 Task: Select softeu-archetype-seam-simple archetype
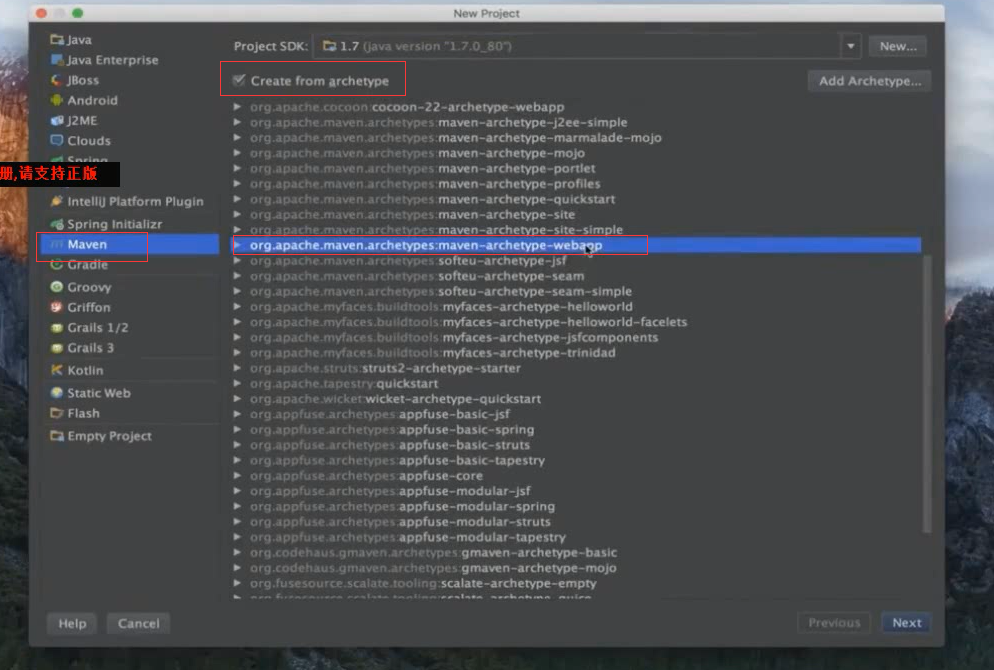pos(441,291)
